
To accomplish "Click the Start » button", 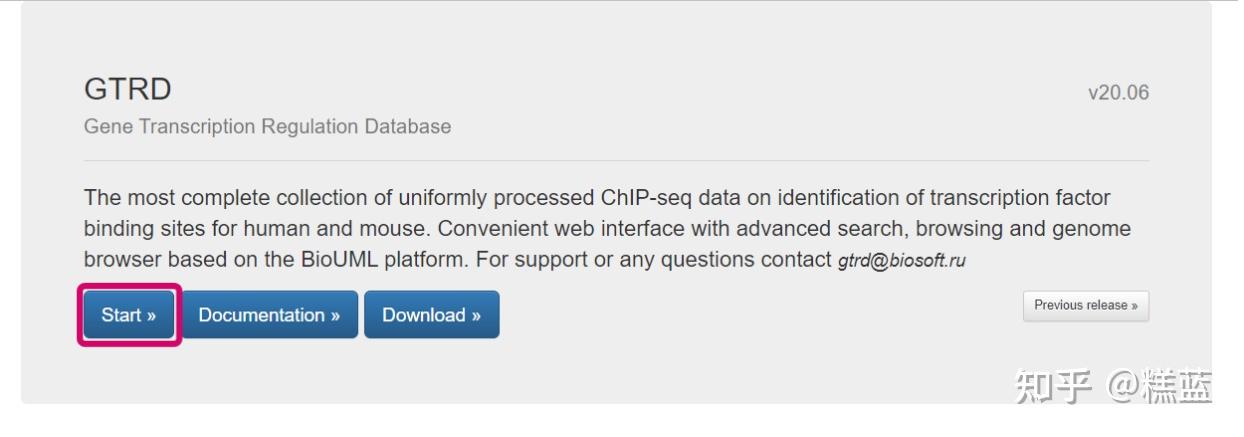I will click(x=129, y=315).
